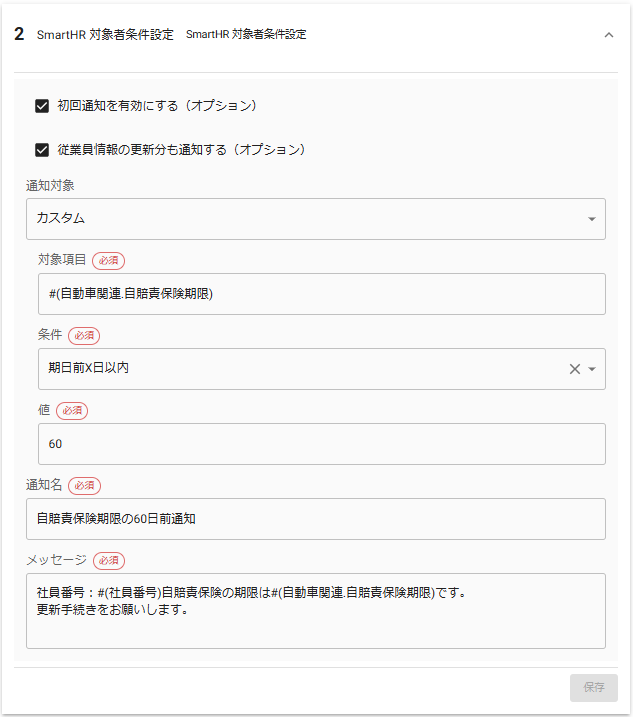Click the 対象項目 input field
This screenshot has width=633, height=717.
coord(322,294)
